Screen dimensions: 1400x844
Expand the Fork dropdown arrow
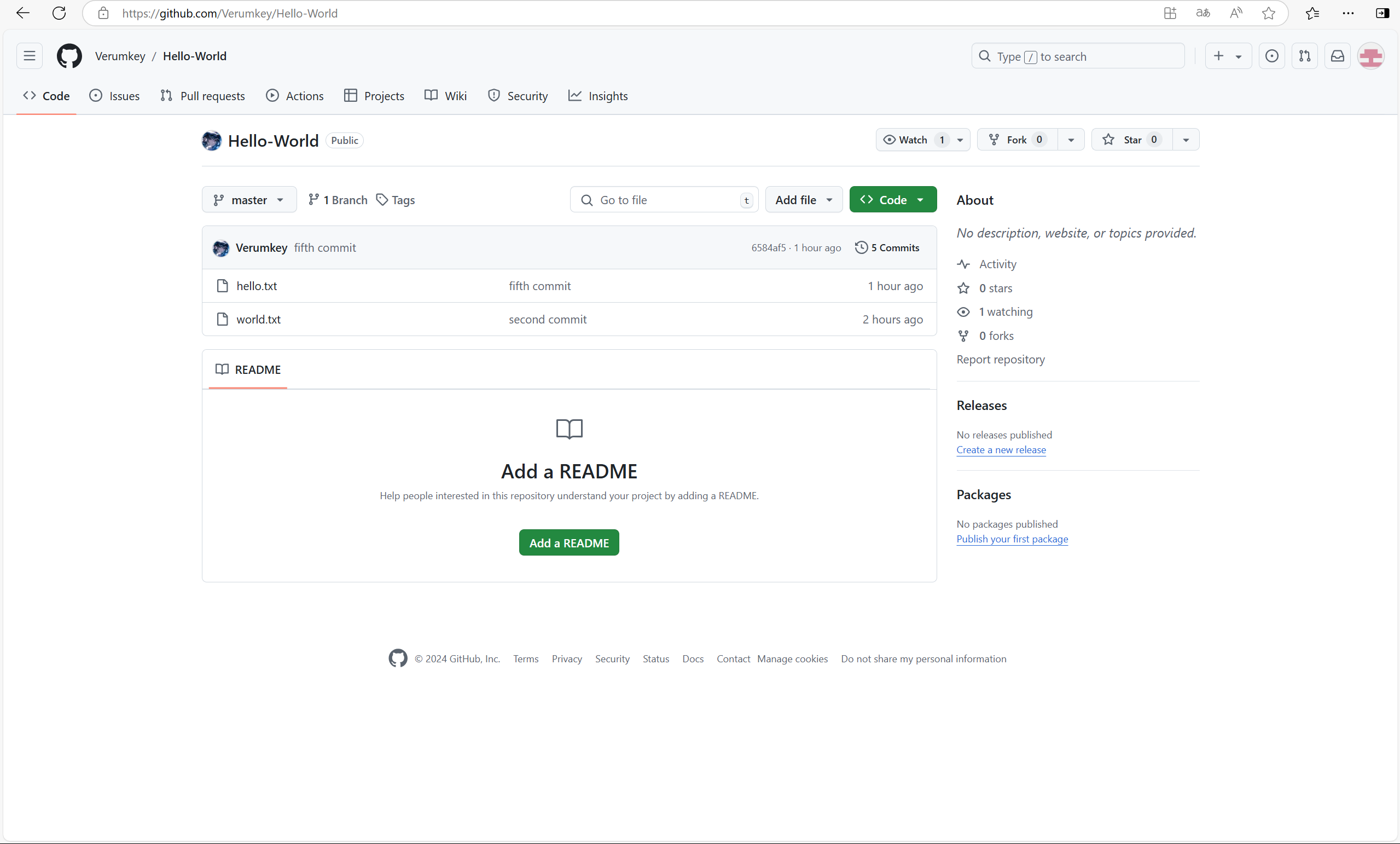coord(1071,140)
